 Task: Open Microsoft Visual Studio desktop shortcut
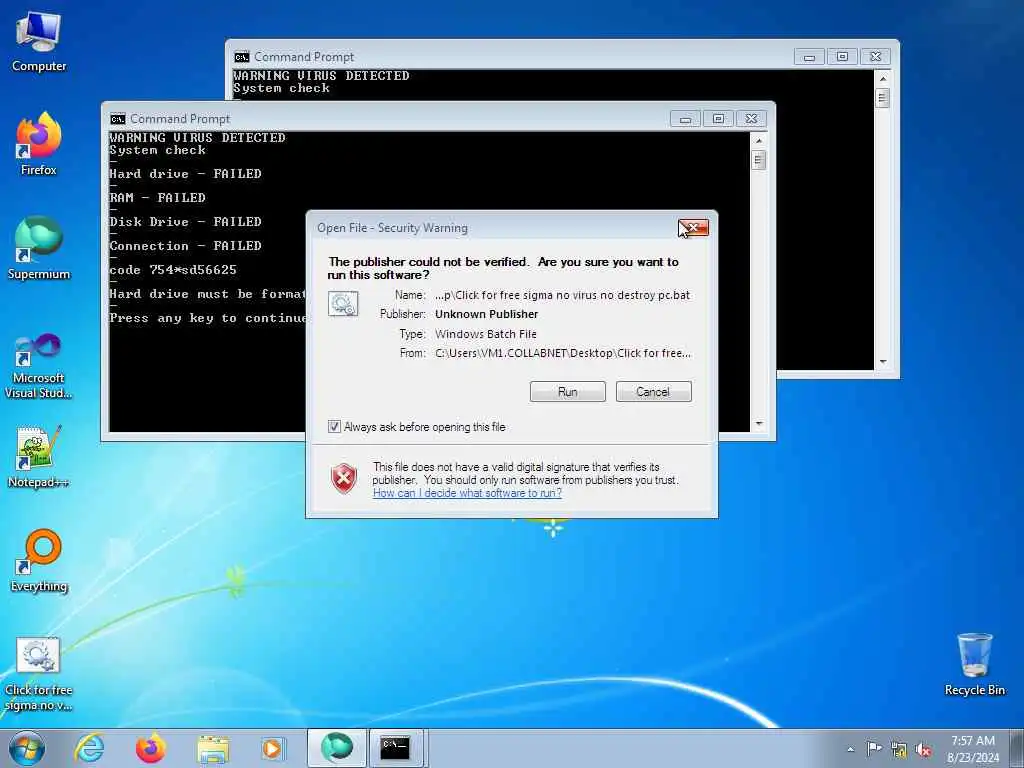click(39, 366)
